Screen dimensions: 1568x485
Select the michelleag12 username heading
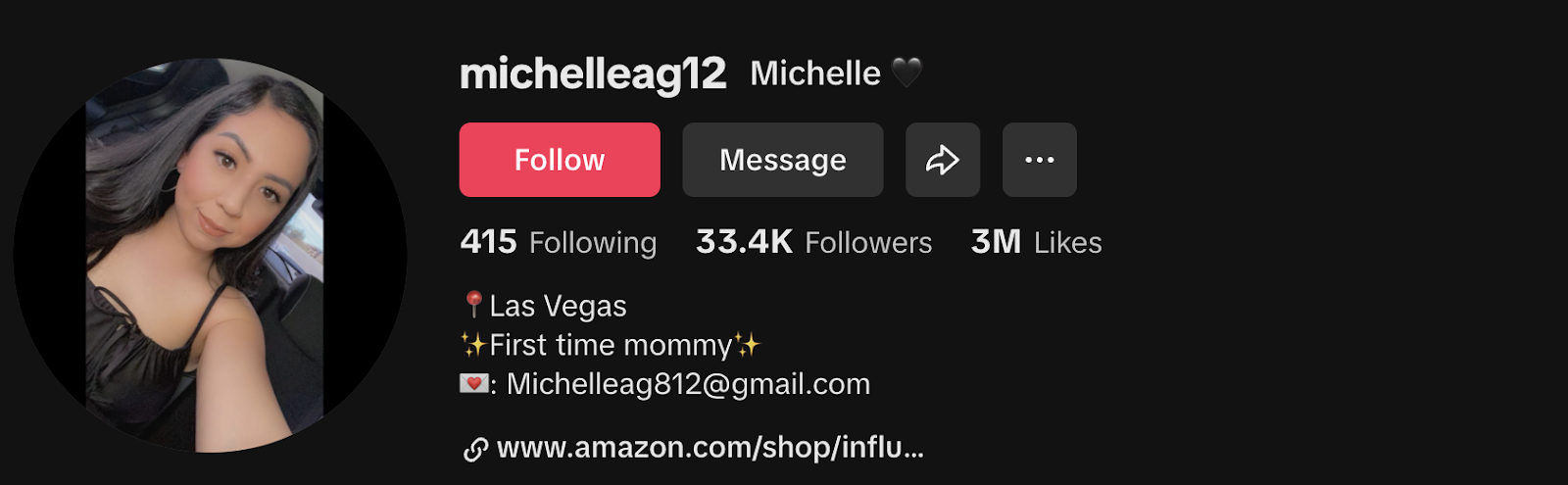click(593, 74)
